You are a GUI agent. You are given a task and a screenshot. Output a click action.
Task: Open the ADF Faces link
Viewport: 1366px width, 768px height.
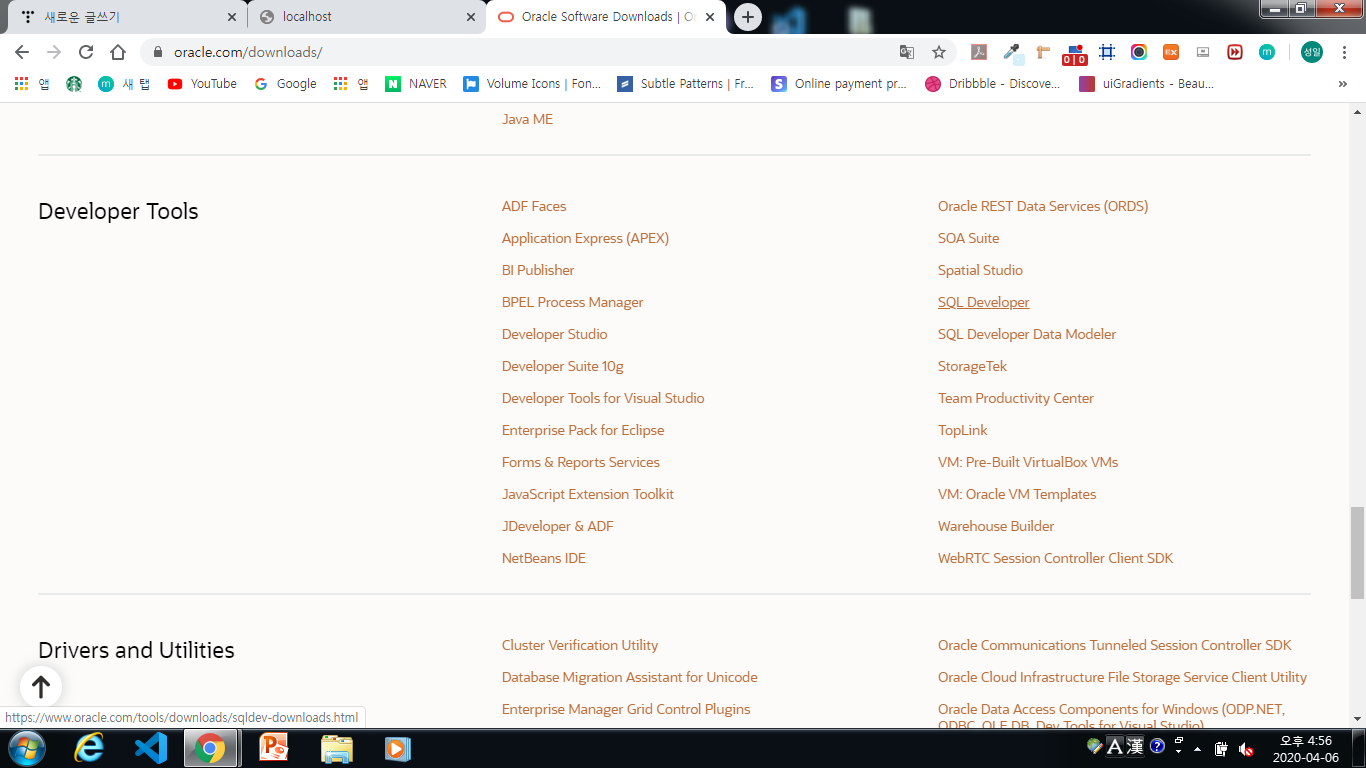534,206
